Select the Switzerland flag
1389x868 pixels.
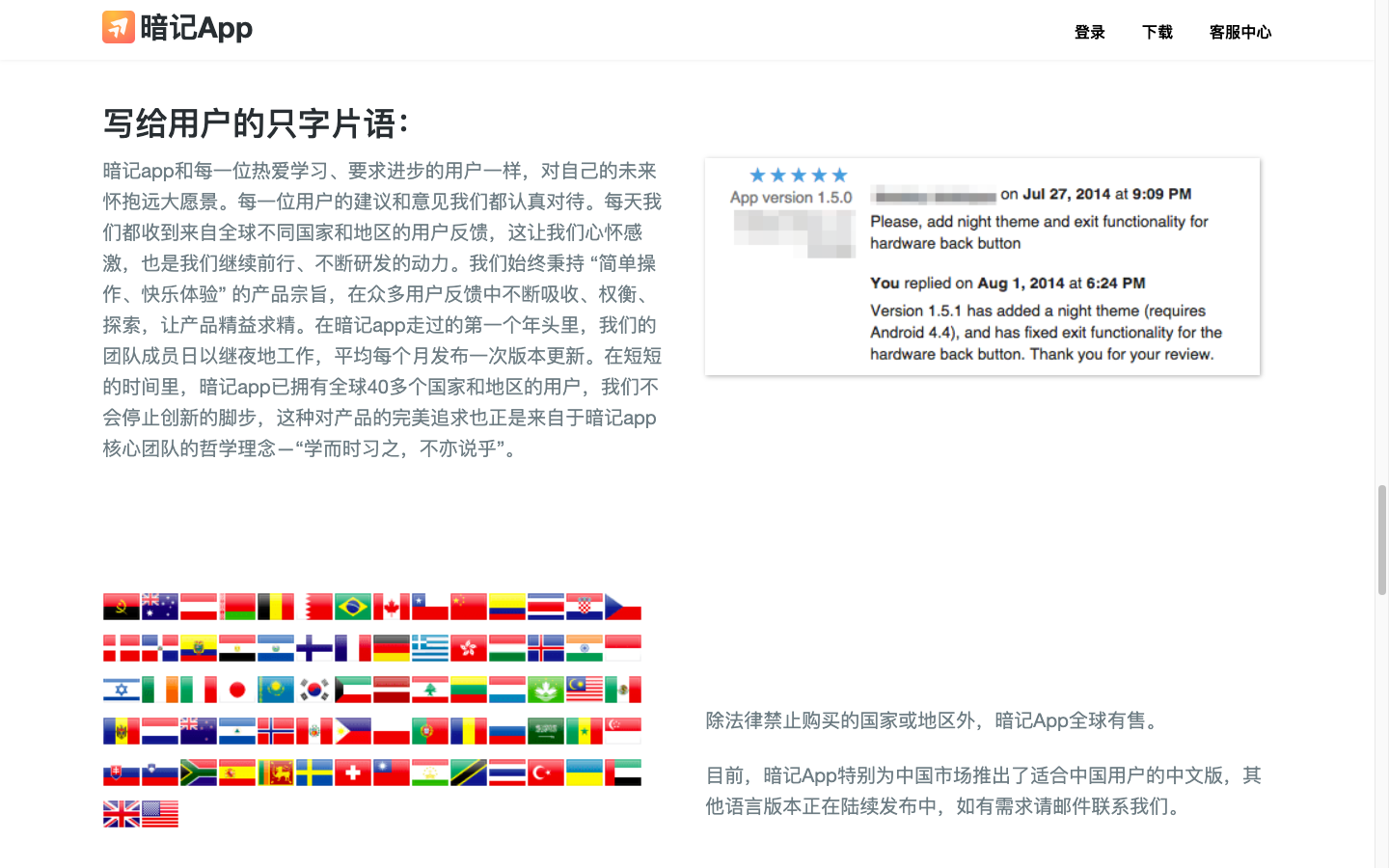point(353,773)
